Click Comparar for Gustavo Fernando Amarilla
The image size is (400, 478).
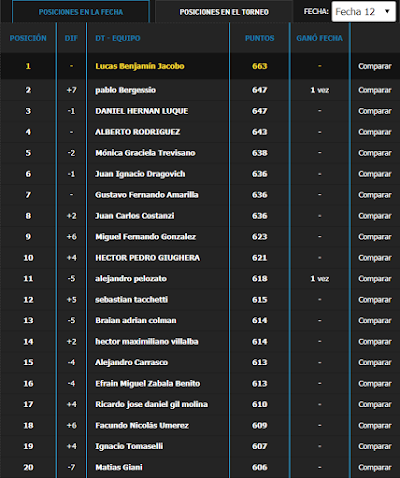pyautogui.click(x=375, y=195)
